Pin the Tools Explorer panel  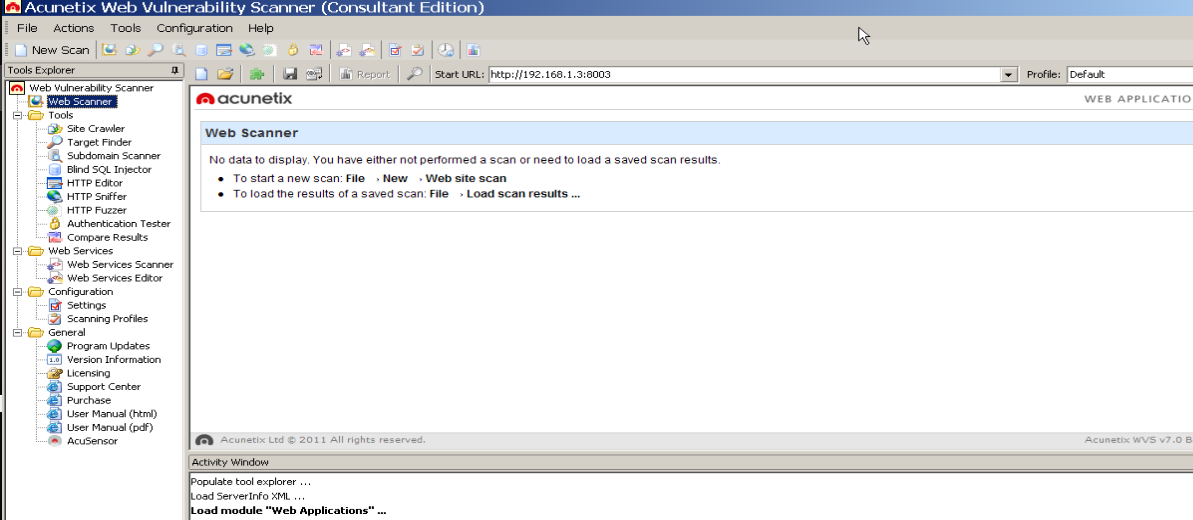point(175,70)
